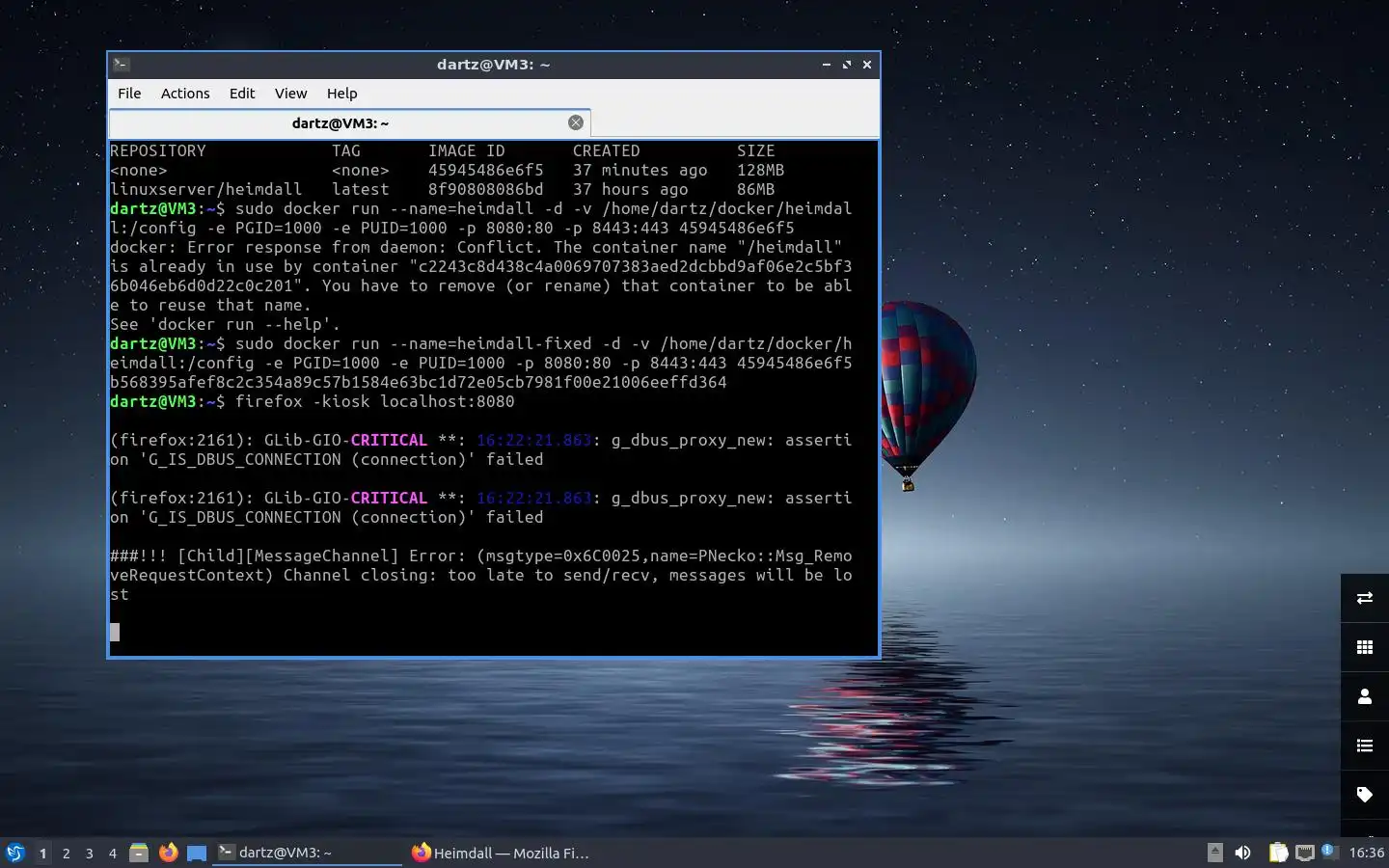The width and height of the screenshot is (1389, 868).
Task: Click "See 'docker run --help'." line
Action: pyautogui.click(x=226, y=324)
